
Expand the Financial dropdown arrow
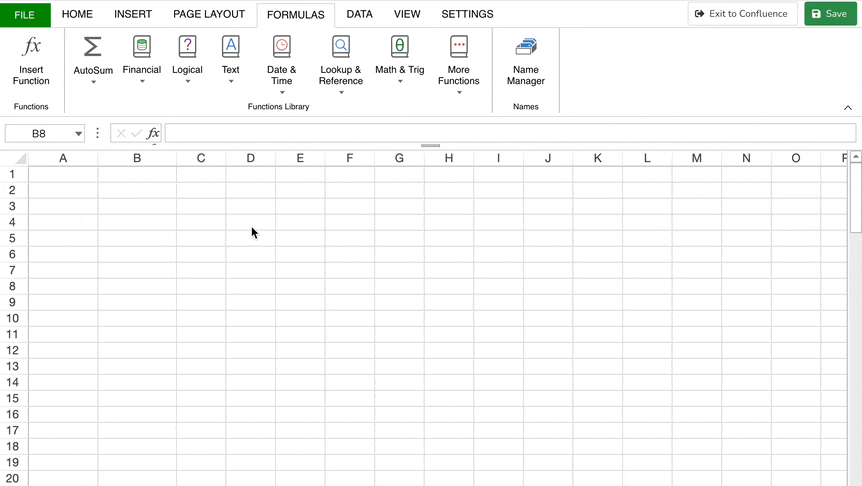tap(142, 81)
